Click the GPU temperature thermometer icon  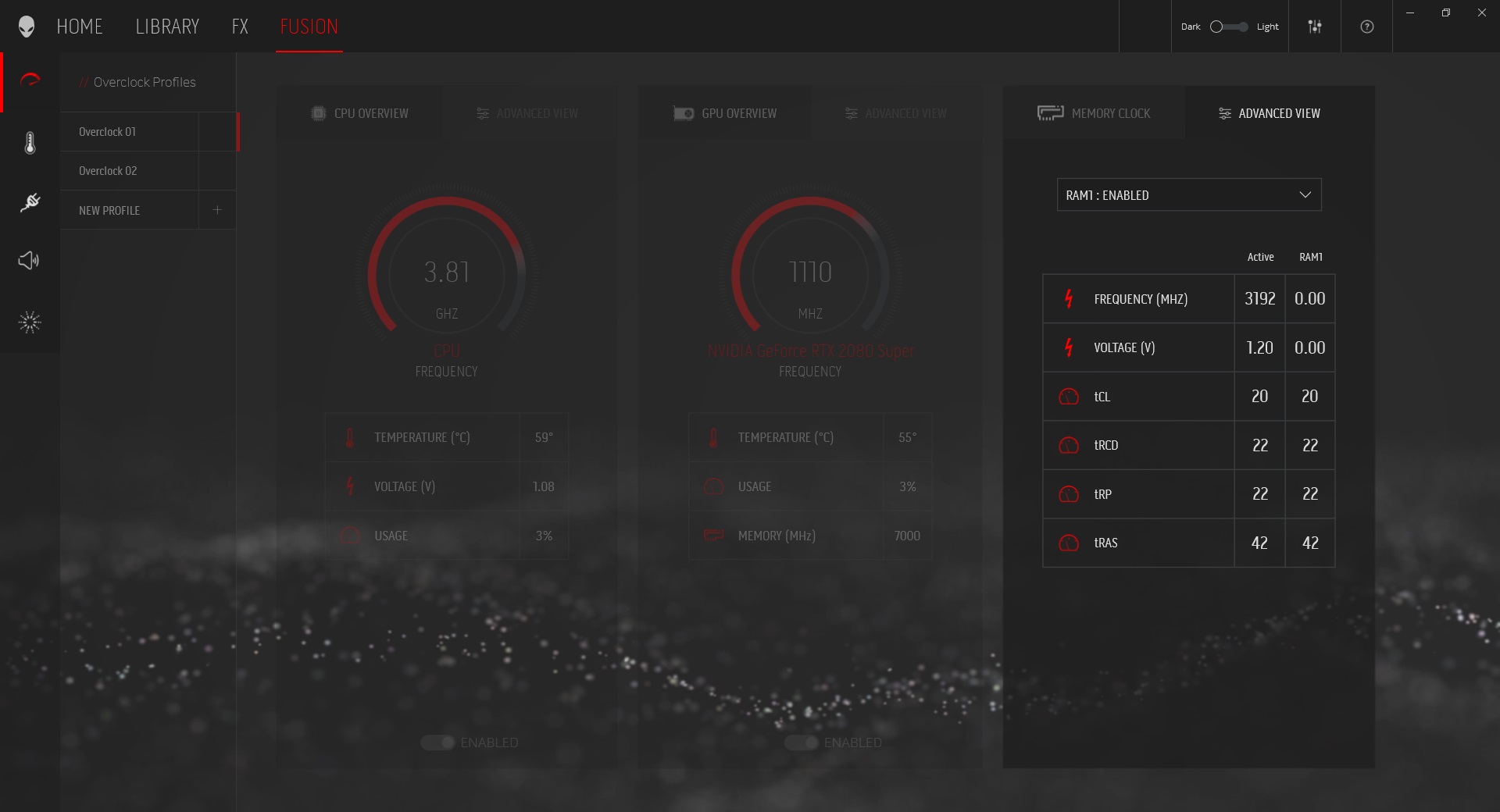pos(713,437)
